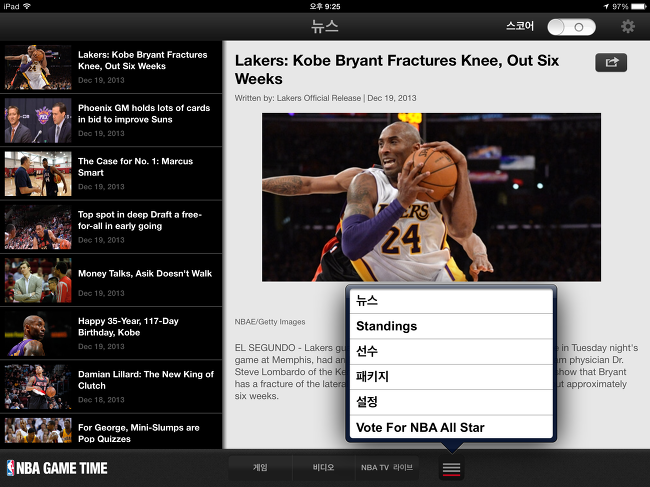Tap the hamburger menu icon

point(451,469)
